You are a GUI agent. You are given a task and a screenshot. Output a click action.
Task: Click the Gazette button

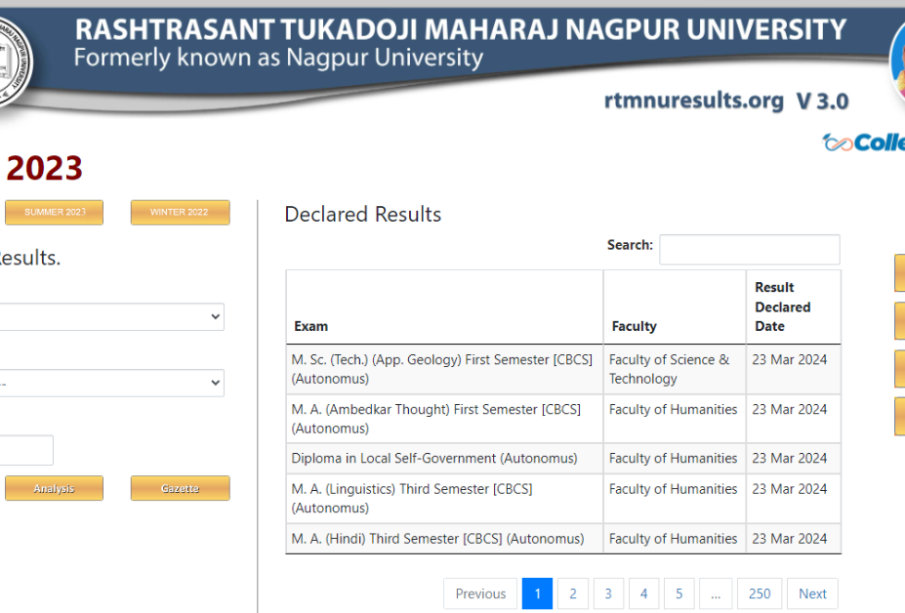coord(180,488)
